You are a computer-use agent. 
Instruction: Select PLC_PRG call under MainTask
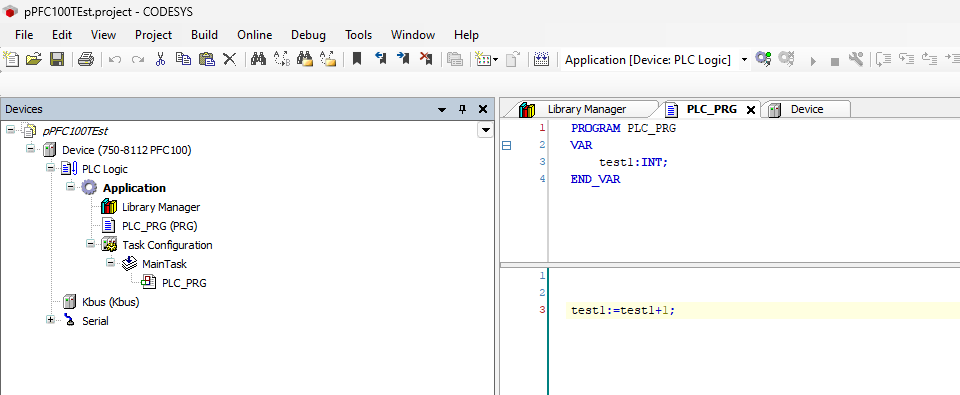[x=184, y=283]
